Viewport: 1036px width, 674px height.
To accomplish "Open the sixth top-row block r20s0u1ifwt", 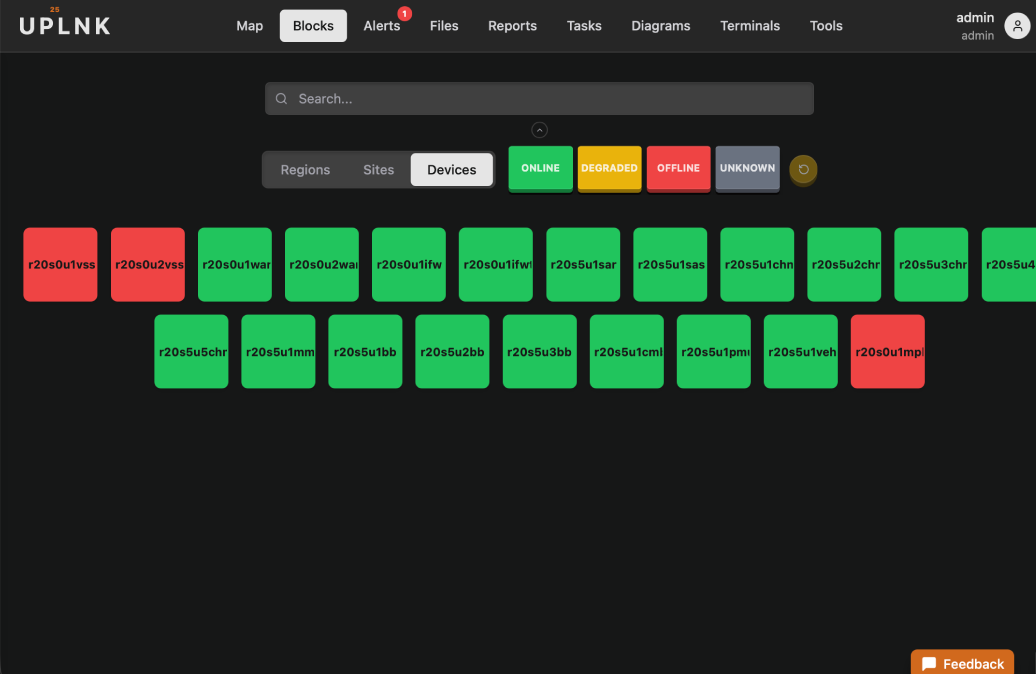I will (x=496, y=265).
